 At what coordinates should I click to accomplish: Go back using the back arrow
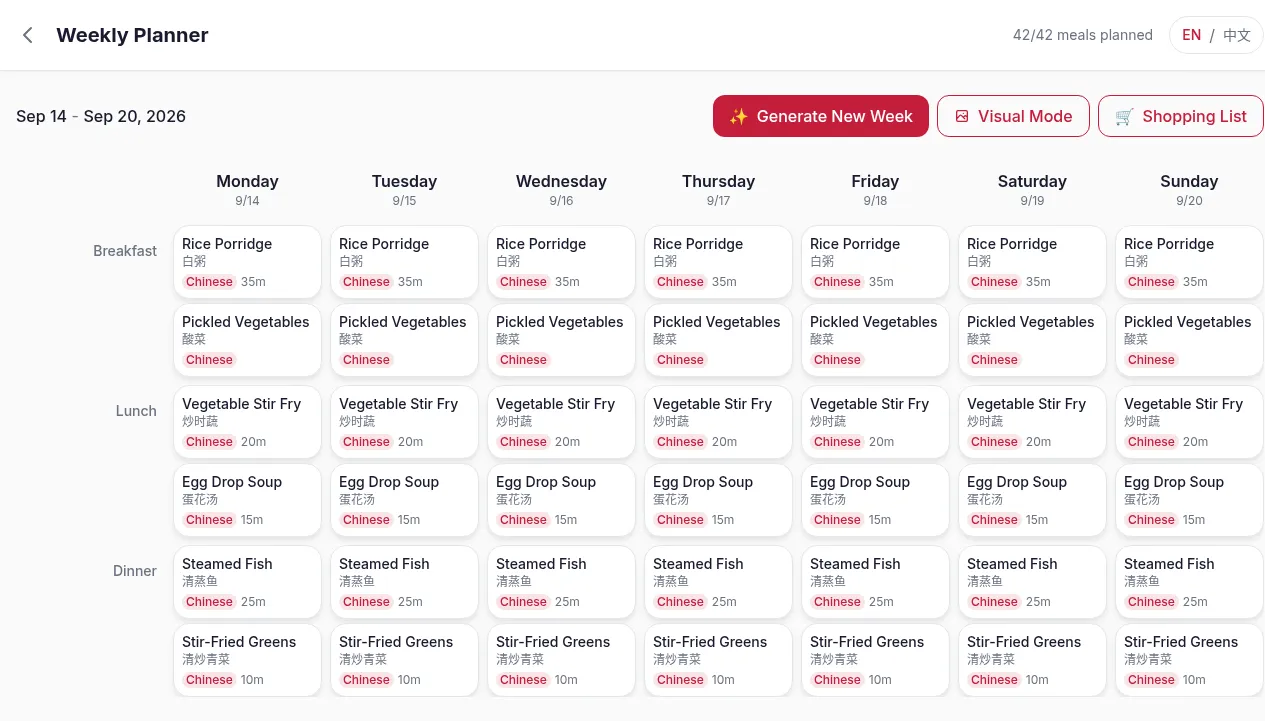click(x=28, y=35)
